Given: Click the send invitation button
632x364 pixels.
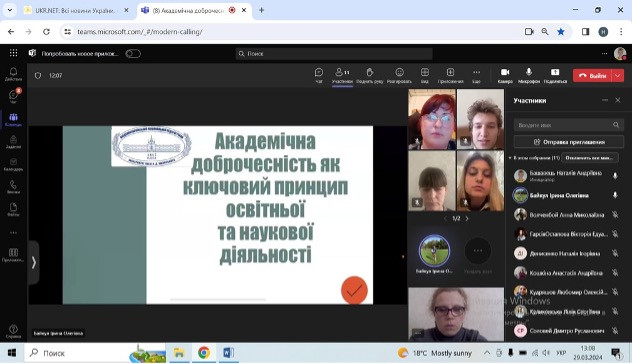Looking at the screenshot, I should [x=569, y=142].
